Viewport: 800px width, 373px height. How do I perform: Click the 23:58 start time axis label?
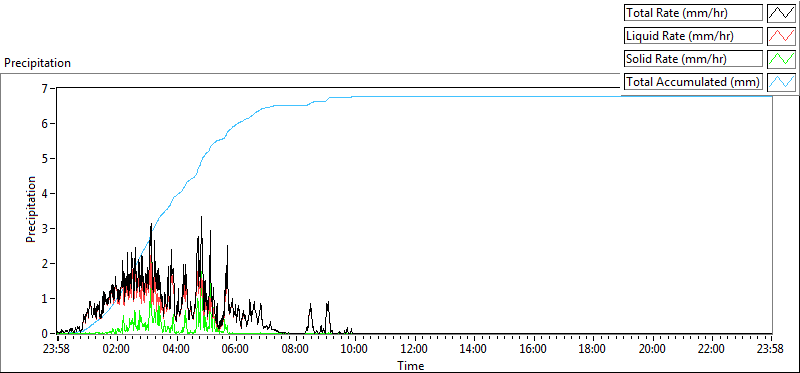(58, 350)
